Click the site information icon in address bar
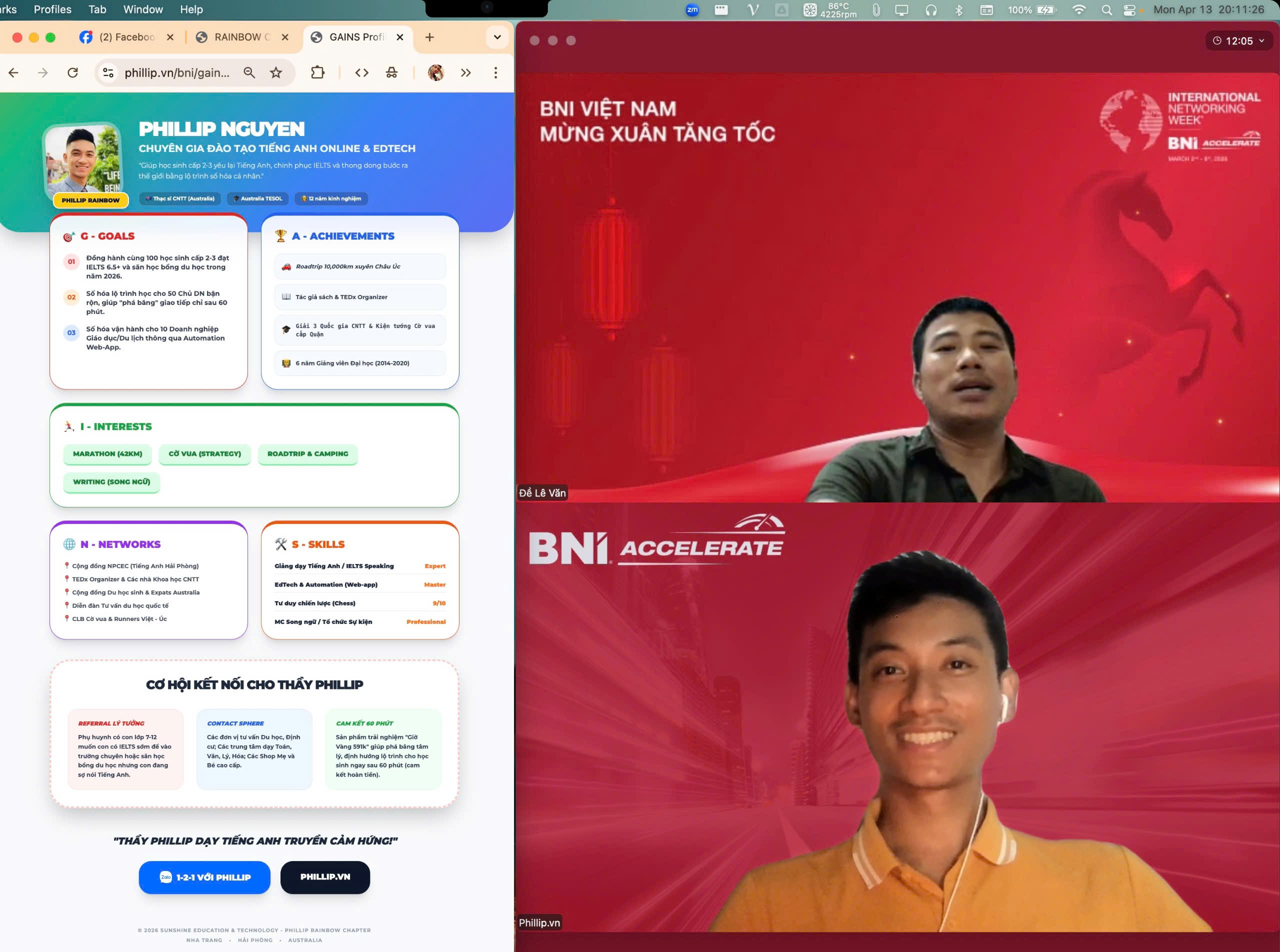This screenshot has width=1280, height=952. tap(108, 72)
